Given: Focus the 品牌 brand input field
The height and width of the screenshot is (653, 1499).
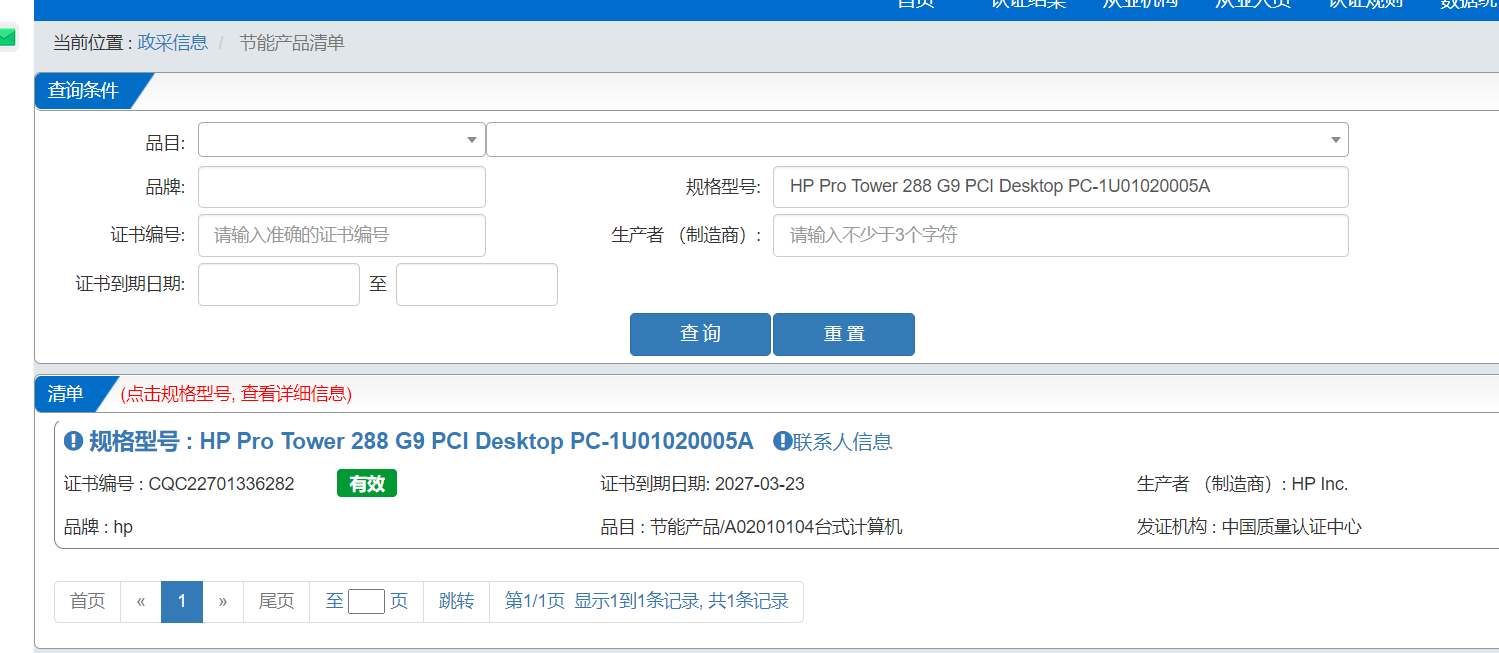Looking at the screenshot, I should tap(342, 187).
